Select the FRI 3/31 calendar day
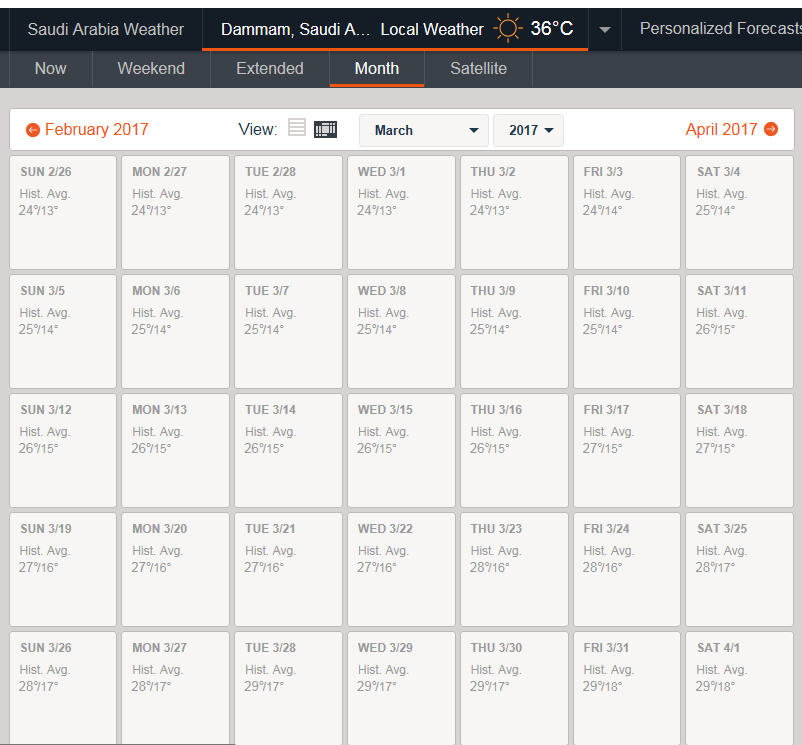This screenshot has width=802, height=745. [x=627, y=687]
